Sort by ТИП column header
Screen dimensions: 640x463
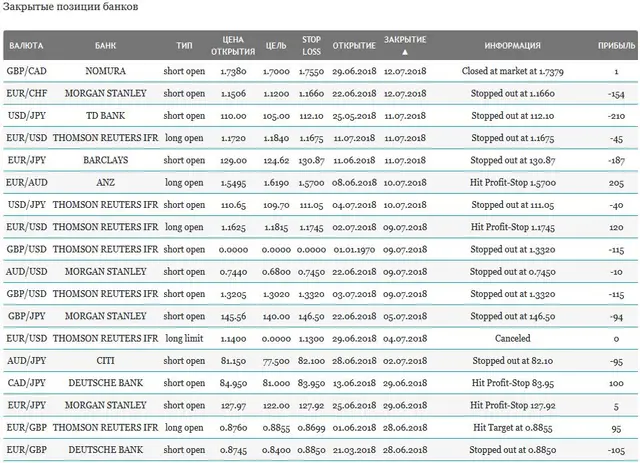(x=184, y=46)
